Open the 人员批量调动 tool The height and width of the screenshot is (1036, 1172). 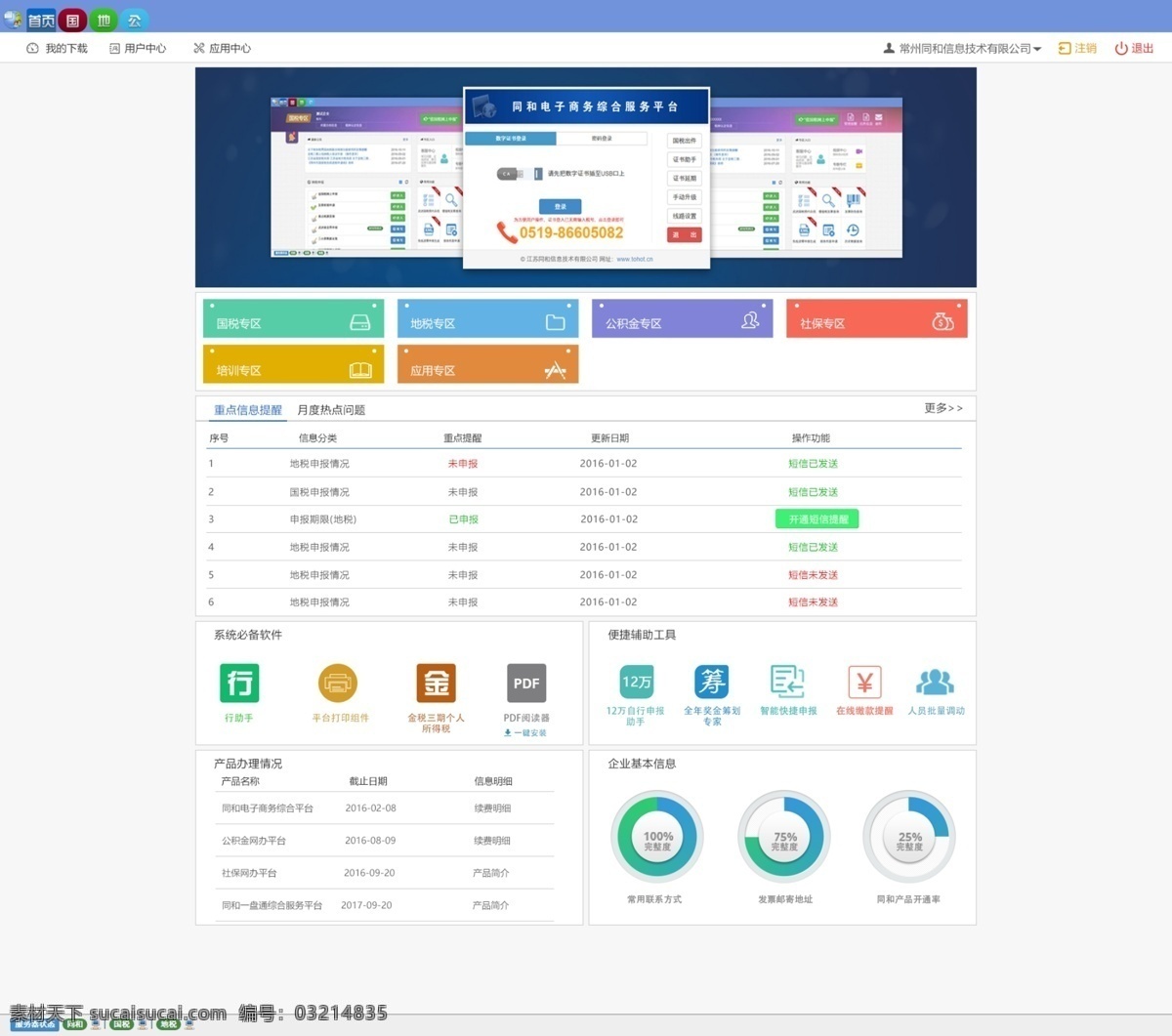pyautogui.click(x=936, y=682)
